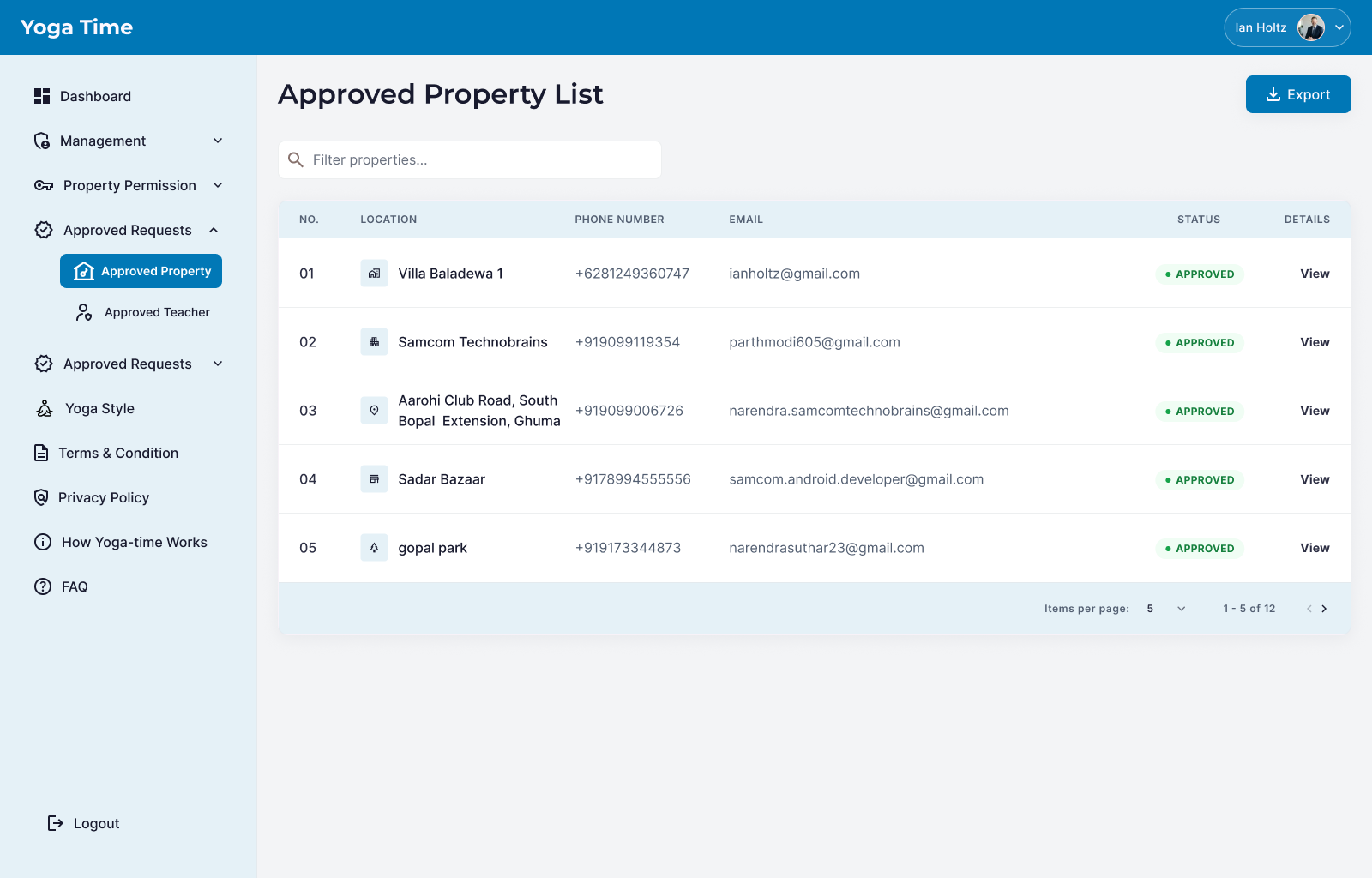The image size is (1372, 878).
Task: Click Ian Holtz profile avatar
Action: 1311,27
